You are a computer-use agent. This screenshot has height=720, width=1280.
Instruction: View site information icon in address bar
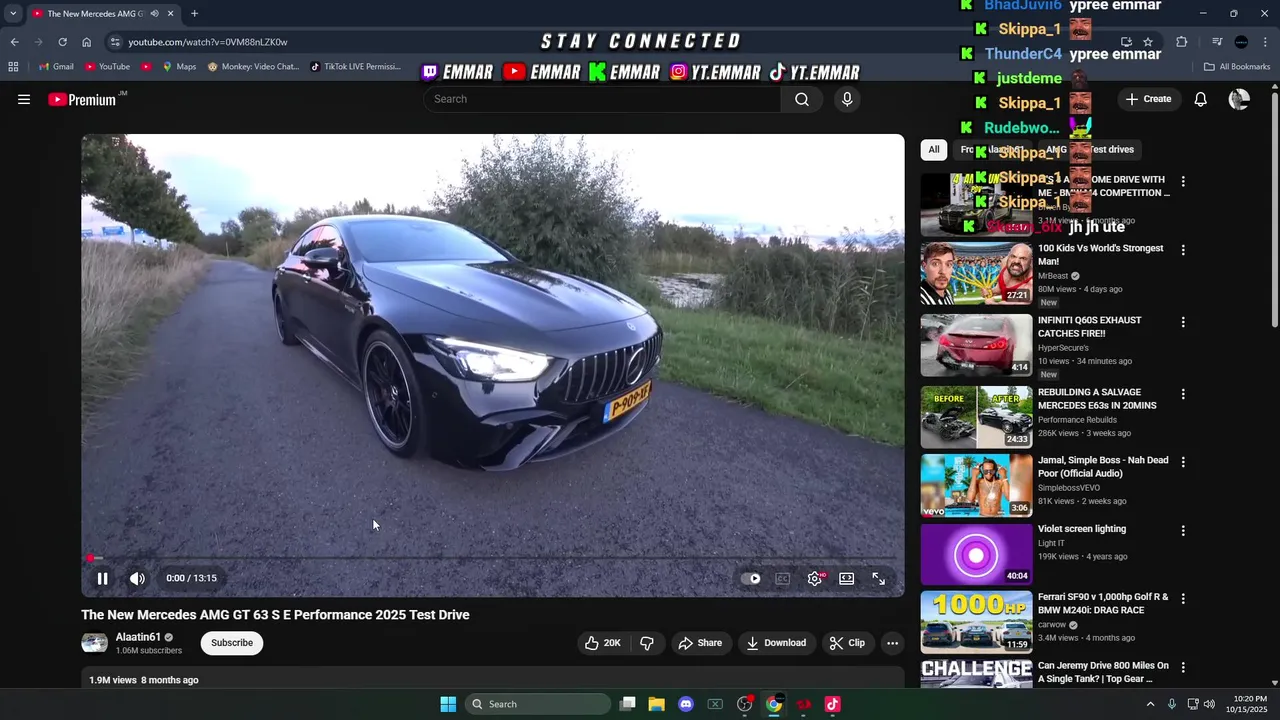[115, 42]
